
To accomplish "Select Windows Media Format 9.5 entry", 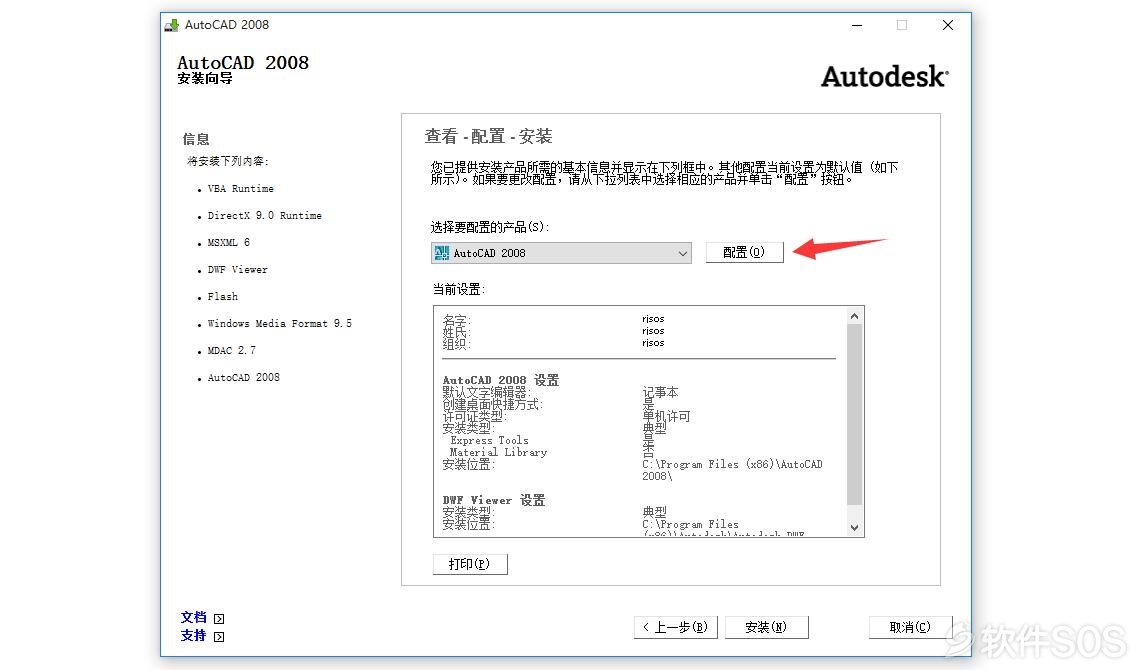I will pyautogui.click(x=279, y=324).
